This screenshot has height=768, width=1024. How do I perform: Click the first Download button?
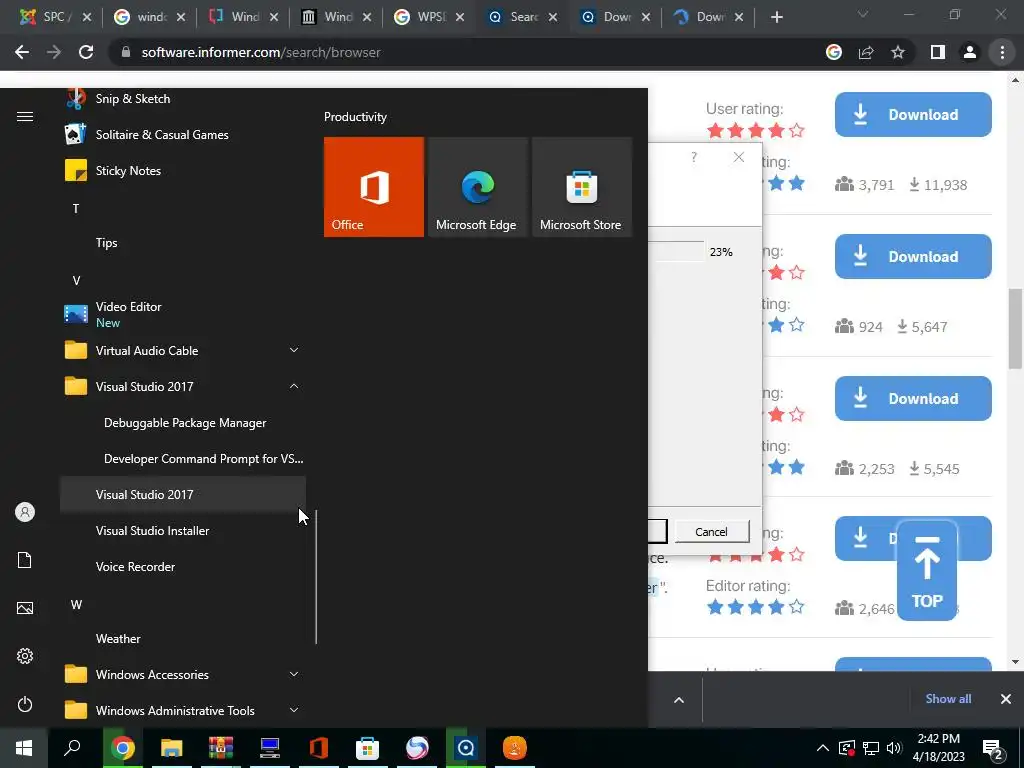click(913, 114)
